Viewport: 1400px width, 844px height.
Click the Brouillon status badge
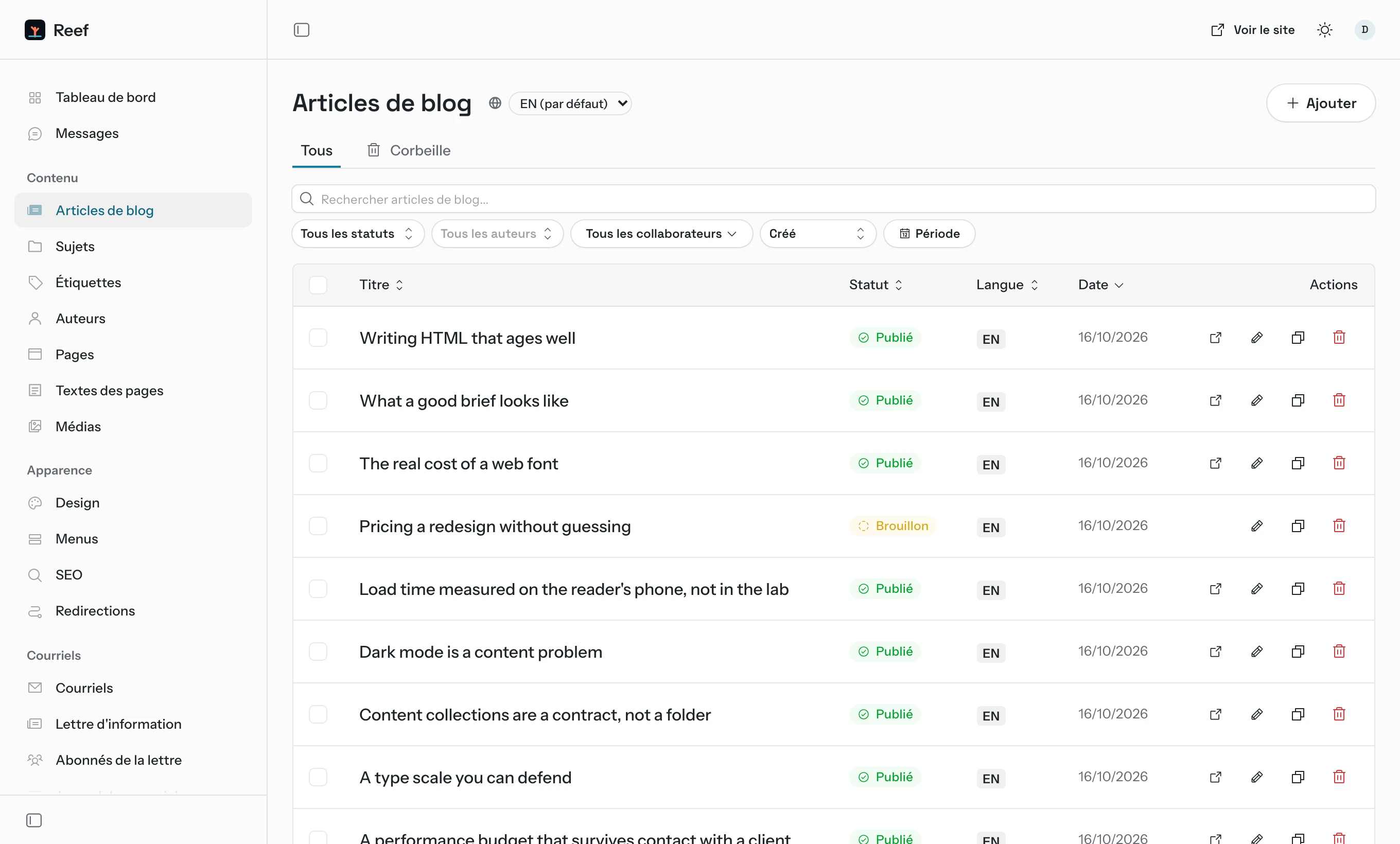click(x=892, y=526)
